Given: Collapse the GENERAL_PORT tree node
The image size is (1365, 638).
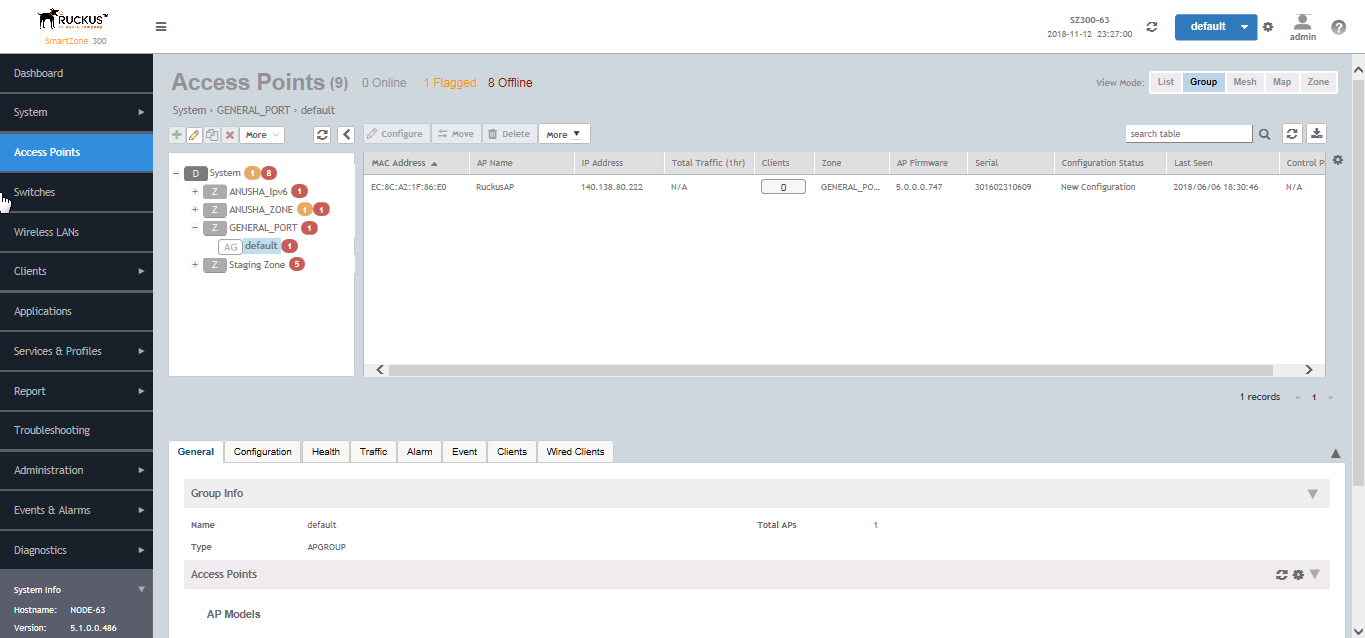Looking at the screenshot, I should pyautogui.click(x=195, y=228).
